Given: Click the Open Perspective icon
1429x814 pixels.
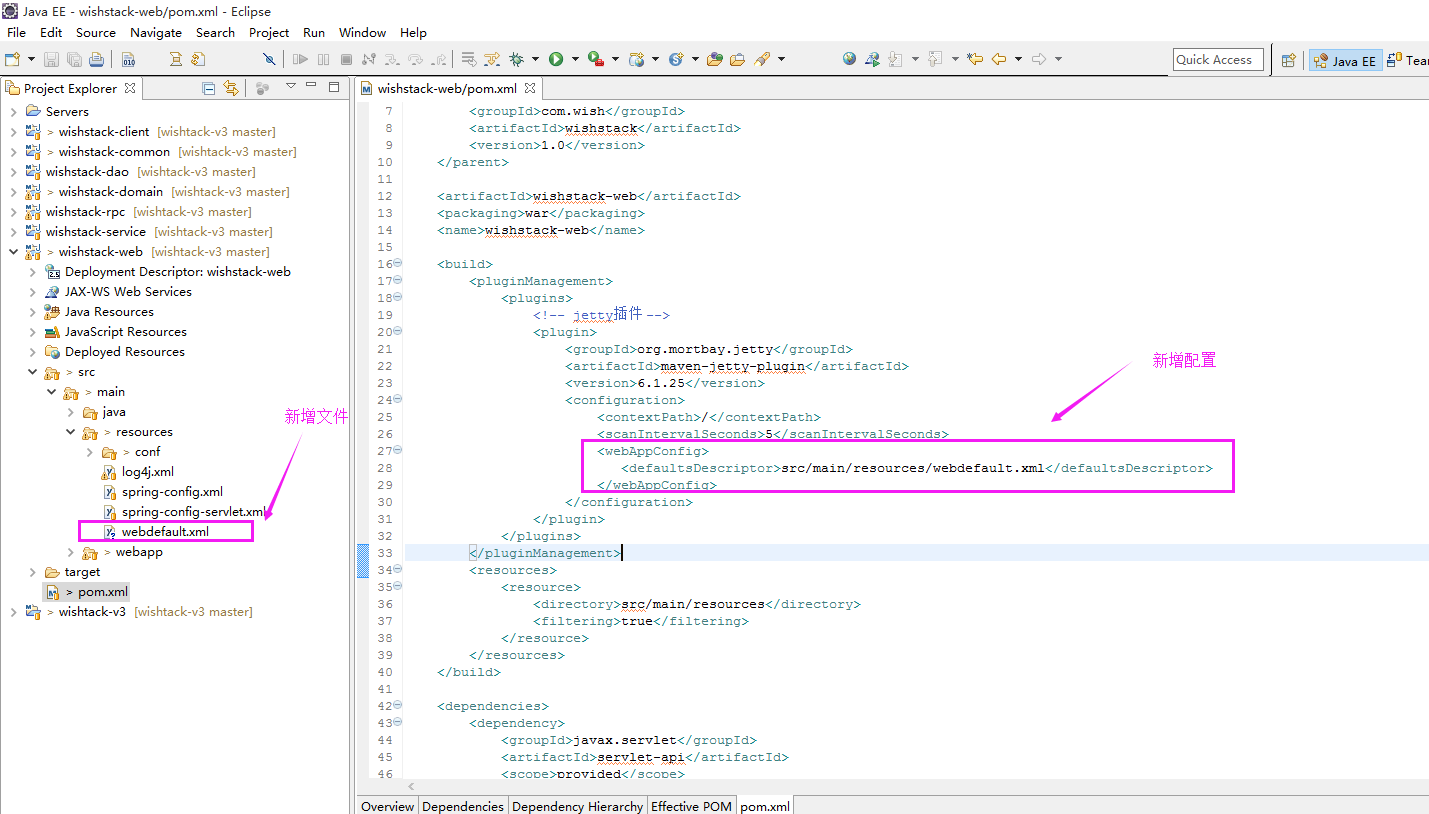Looking at the screenshot, I should coord(1289,60).
